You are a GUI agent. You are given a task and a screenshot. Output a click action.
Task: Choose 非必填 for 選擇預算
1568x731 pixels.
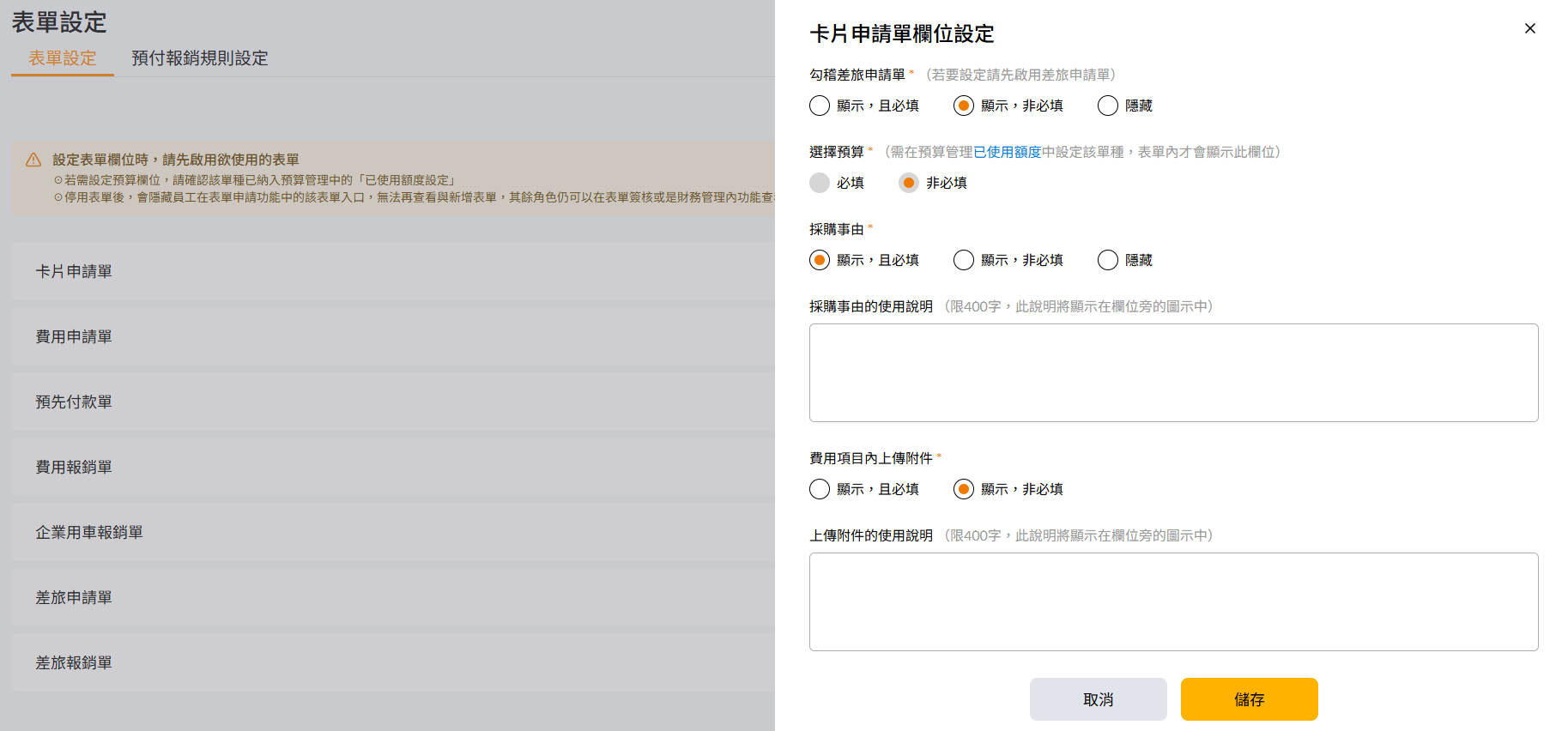coord(909,183)
